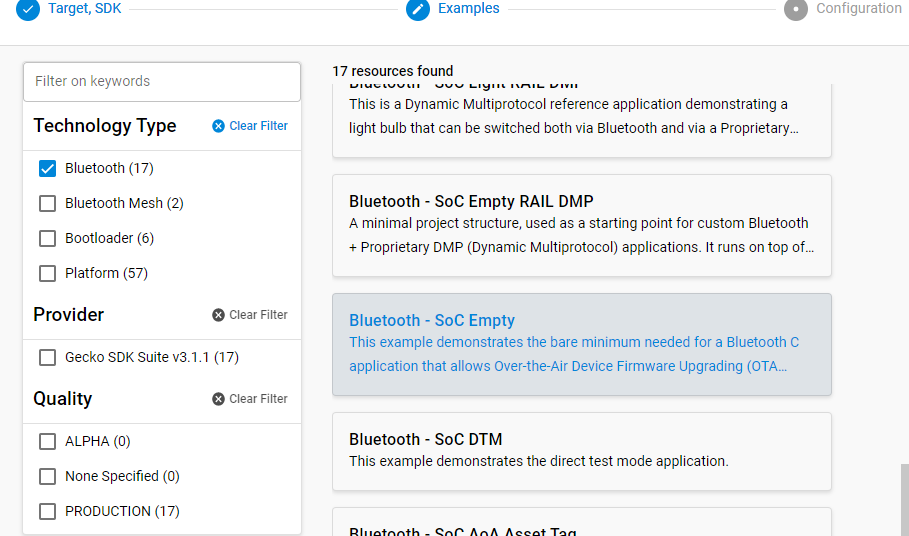
Task: Pick the Bluetooth - SoC Empty RAIL DMP example
Action: [x=581, y=225]
